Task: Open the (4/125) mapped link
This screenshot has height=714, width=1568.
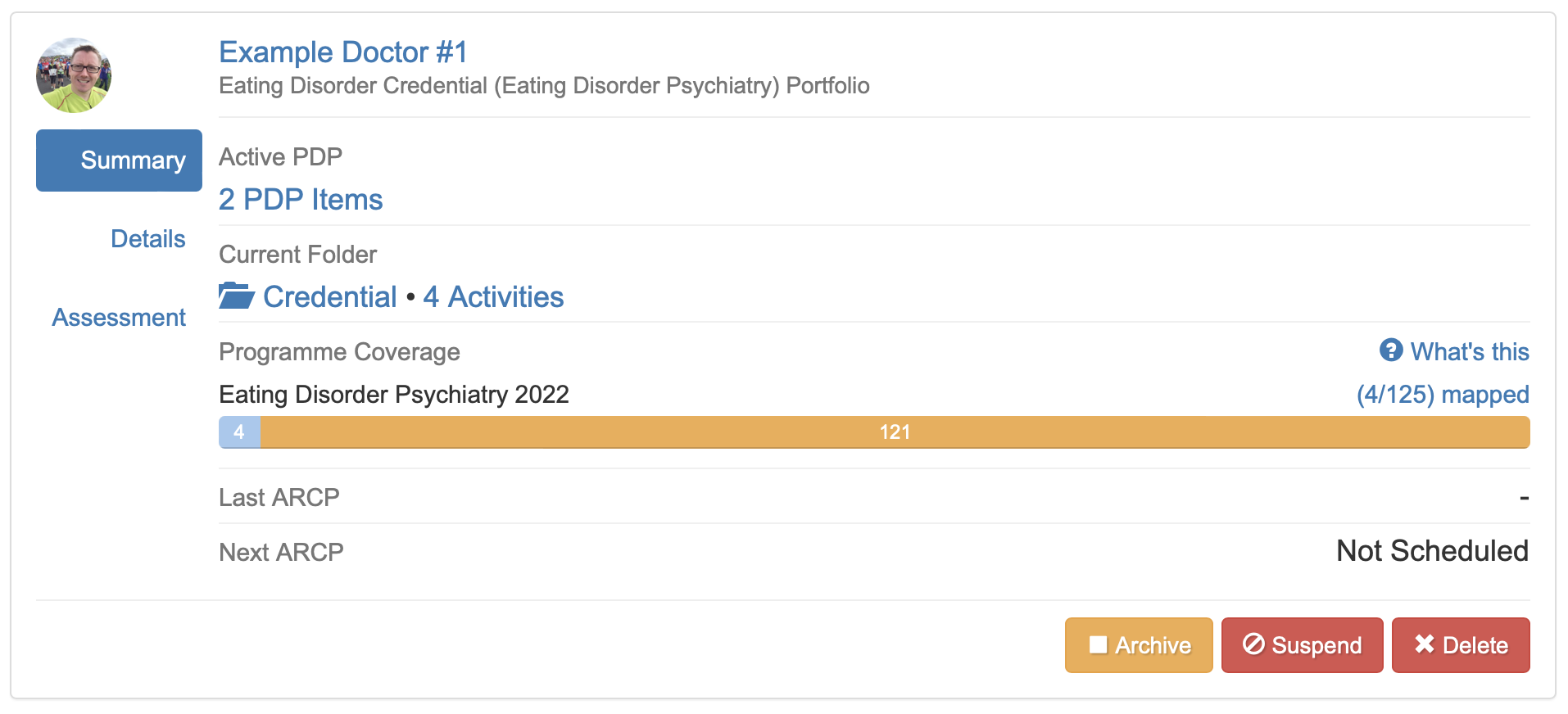Action: click(1442, 395)
